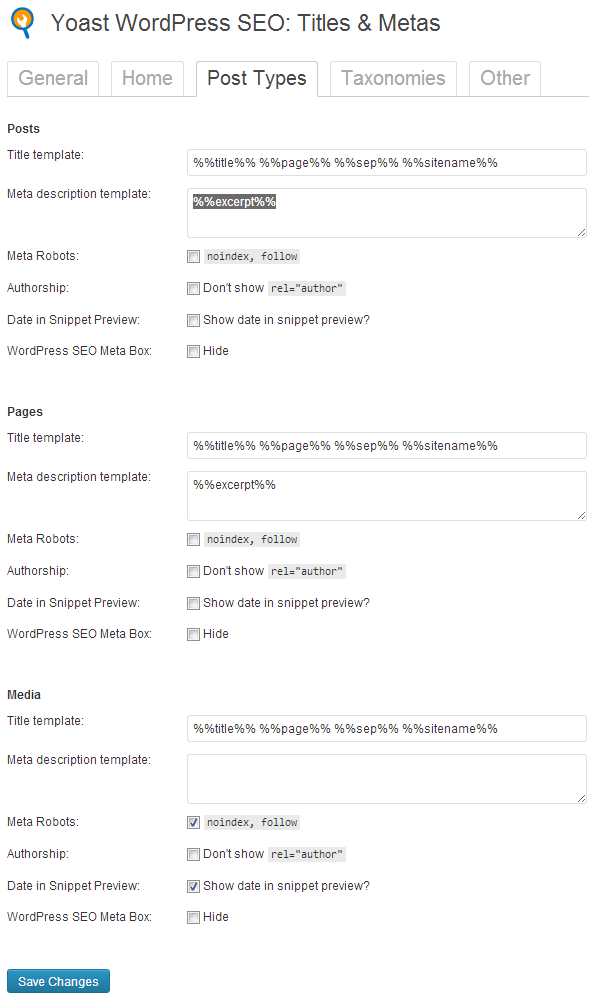Click the Posts 'Meta Robots:' label
Screen dimensions: 589x998
coord(43,256)
